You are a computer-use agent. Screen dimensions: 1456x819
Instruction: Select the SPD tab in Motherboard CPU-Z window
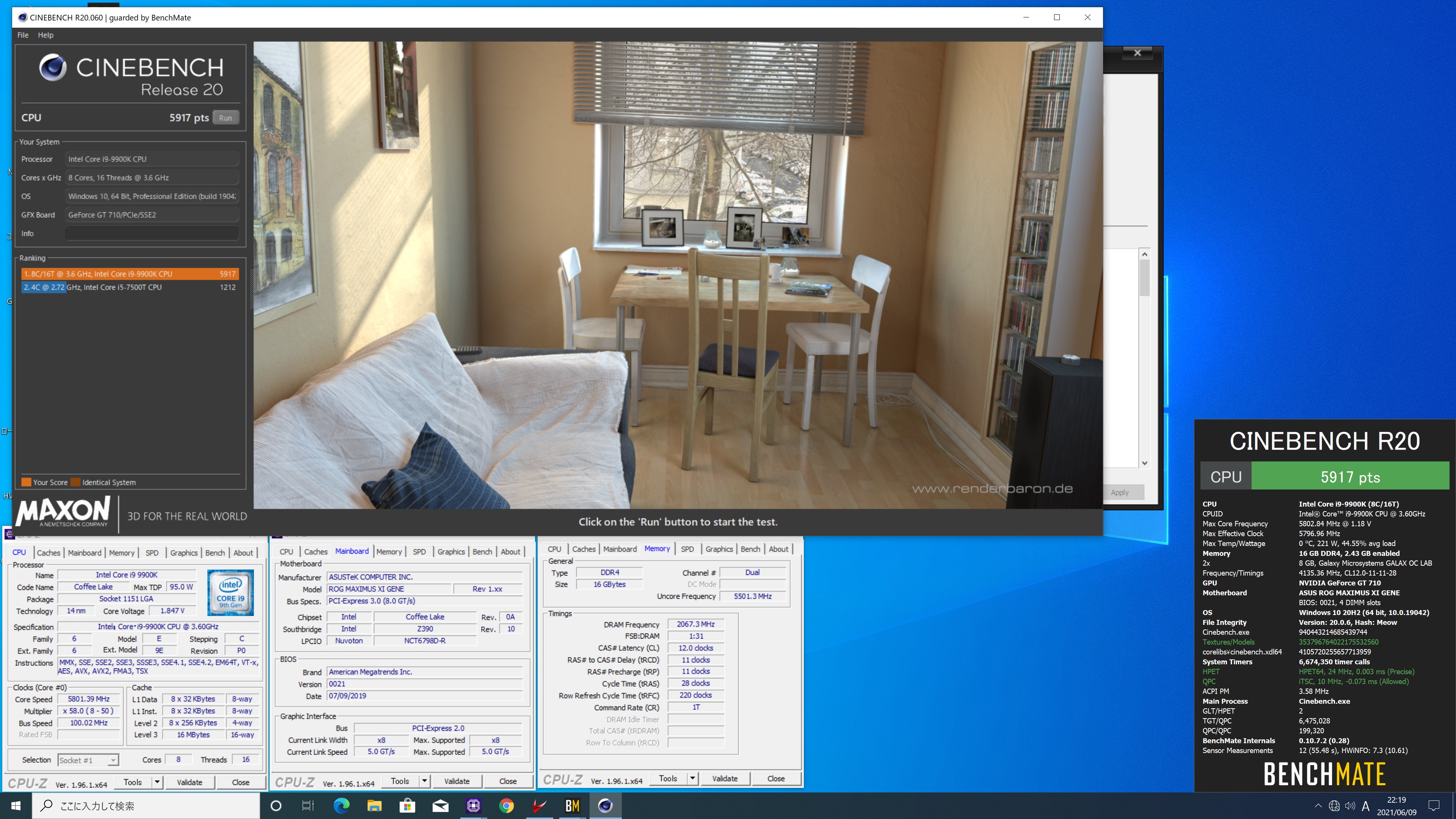pyautogui.click(x=419, y=552)
